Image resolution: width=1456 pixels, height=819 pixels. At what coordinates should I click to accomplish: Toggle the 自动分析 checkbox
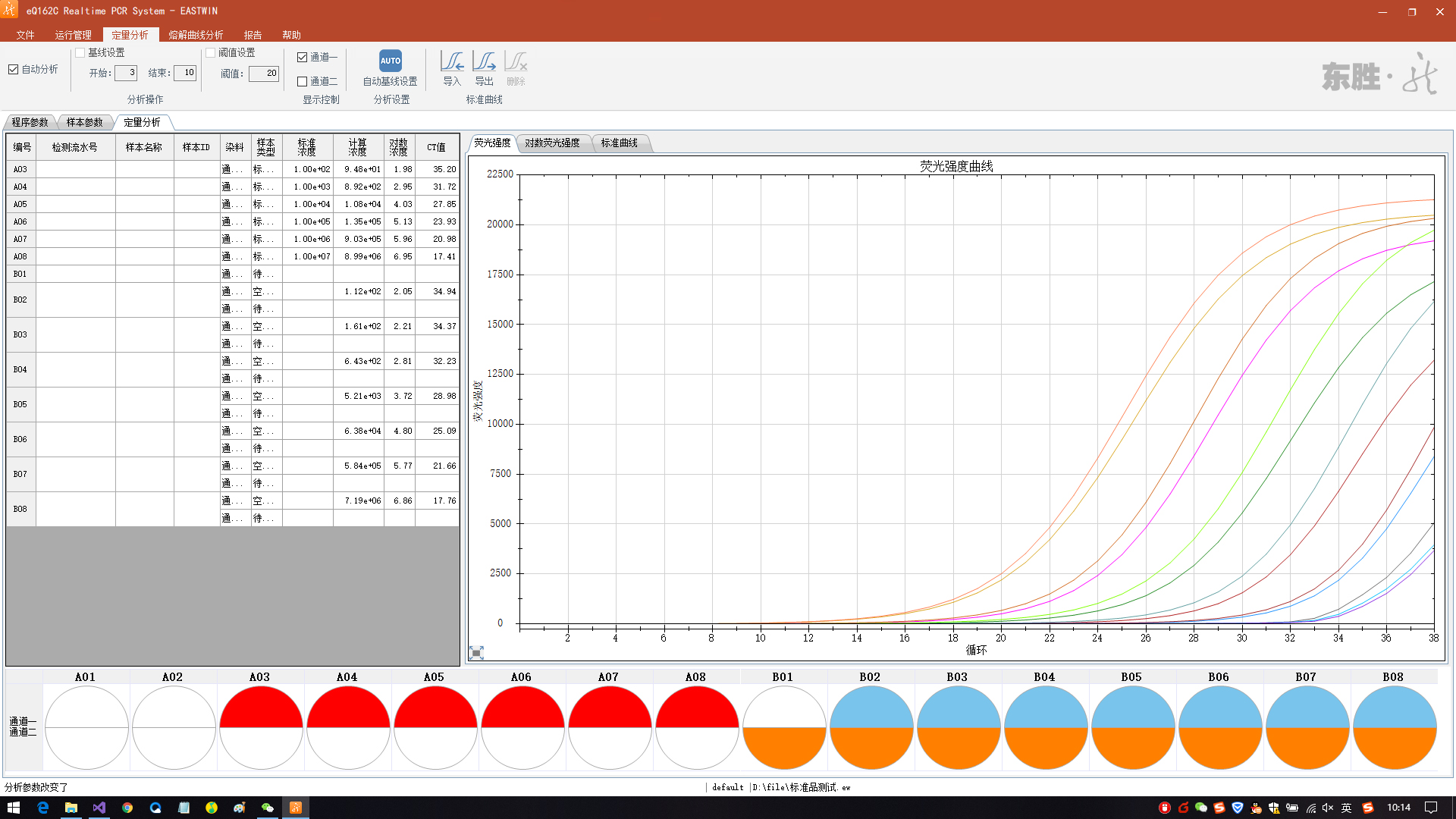14,69
